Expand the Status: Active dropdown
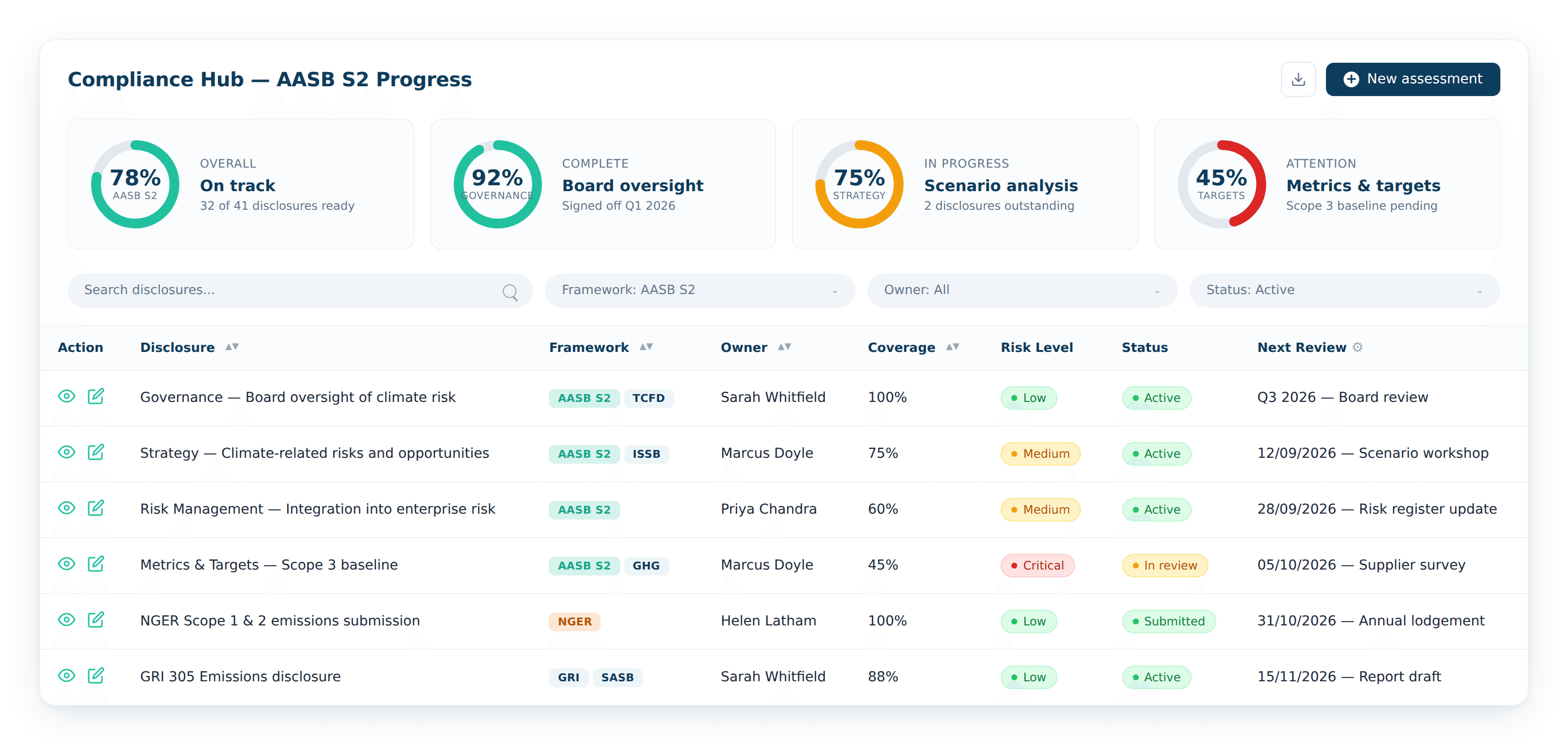This screenshot has width=1568, height=745. click(x=1344, y=290)
